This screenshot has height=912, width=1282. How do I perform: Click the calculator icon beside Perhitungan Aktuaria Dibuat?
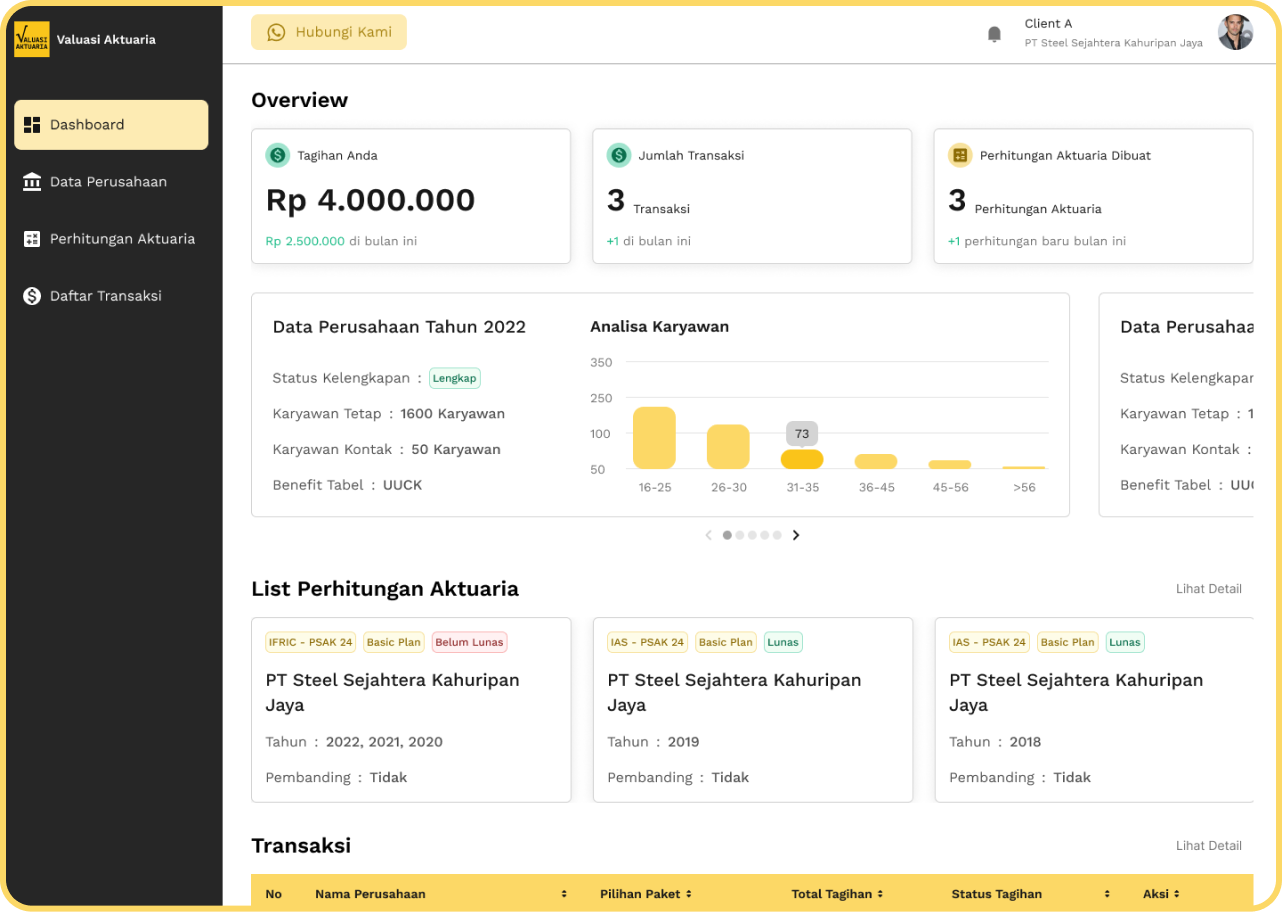960,155
